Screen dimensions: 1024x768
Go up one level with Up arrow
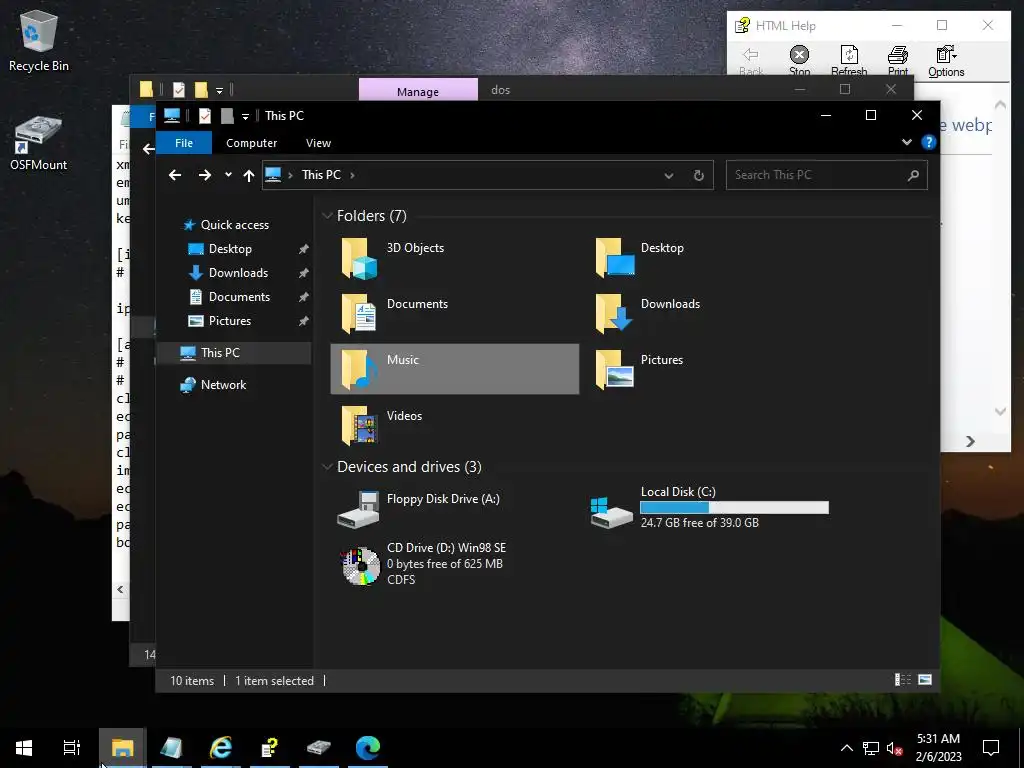[x=248, y=175]
